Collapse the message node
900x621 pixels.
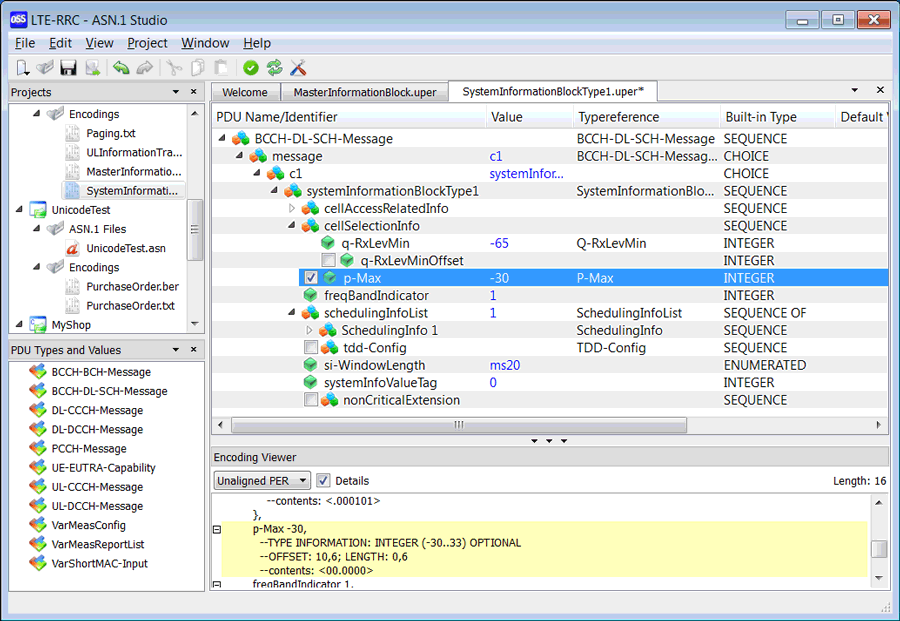[x=239, y=155]
